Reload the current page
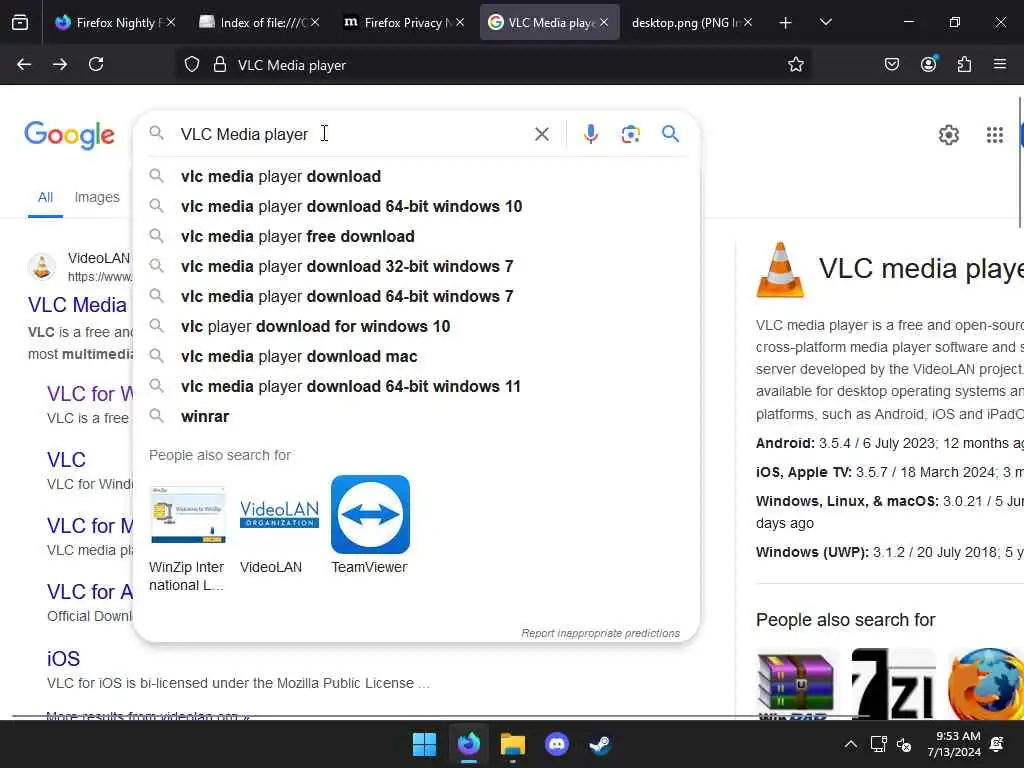Image resolution: width=1024 pixels, height=768 pixels. 96,65
